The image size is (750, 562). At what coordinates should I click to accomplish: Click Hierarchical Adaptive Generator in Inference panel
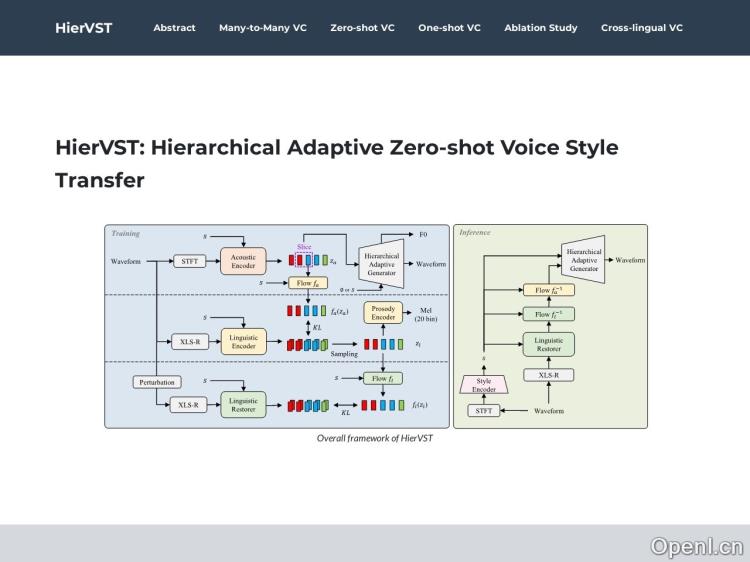pos(583,260)
